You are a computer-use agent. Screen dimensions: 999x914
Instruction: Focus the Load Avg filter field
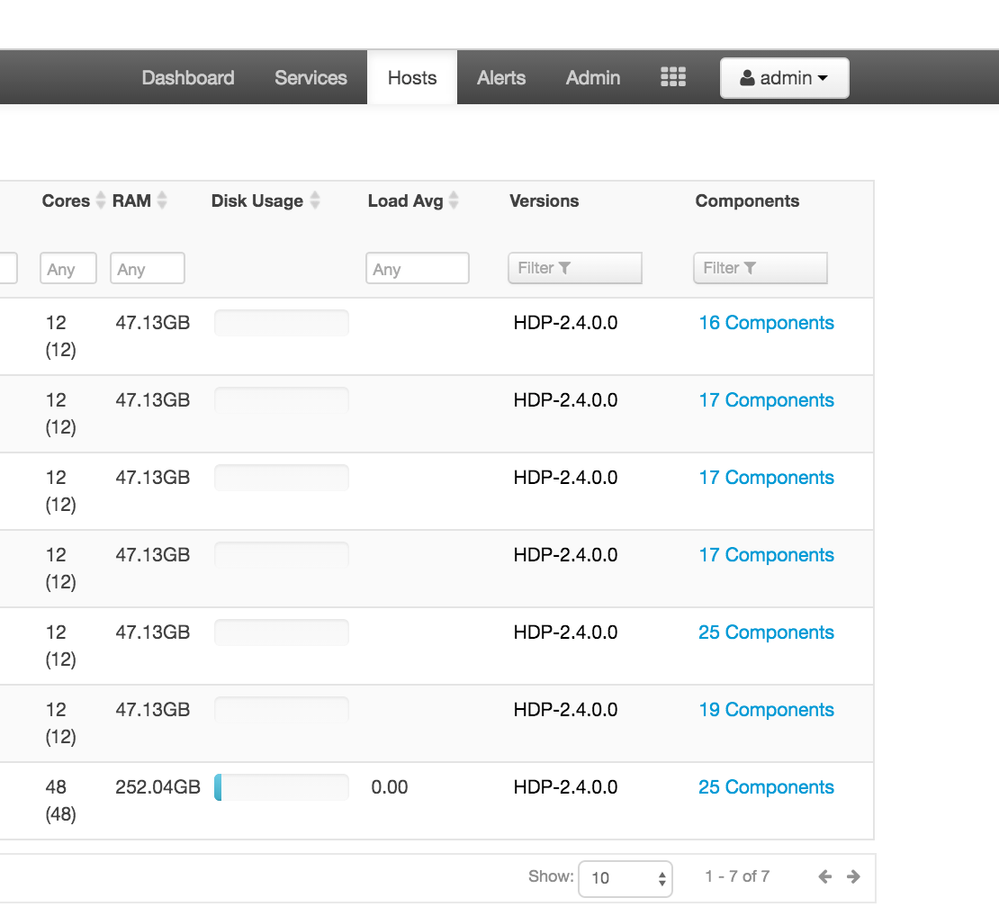pyautogui.click(x=417, y=268)
